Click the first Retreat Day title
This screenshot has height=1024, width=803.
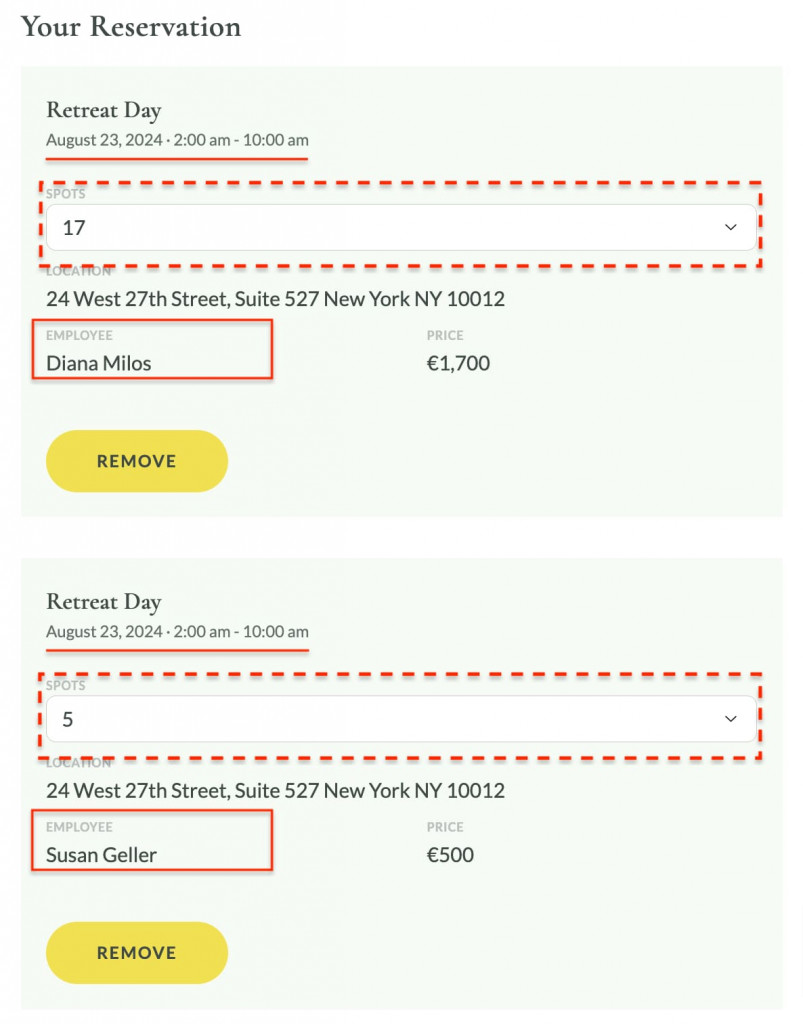coord(104,110)
